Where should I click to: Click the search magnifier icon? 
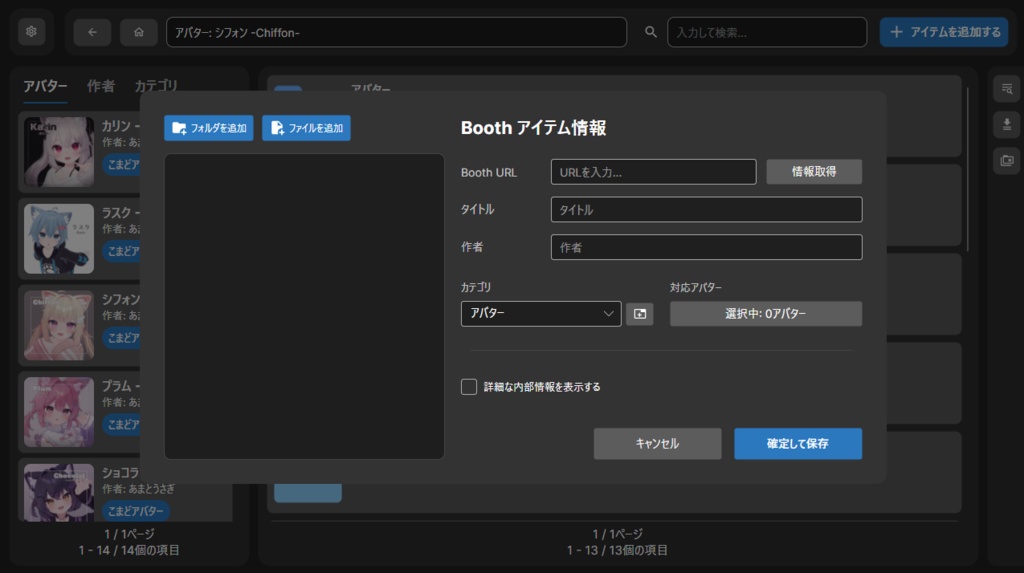pos(650,32)
